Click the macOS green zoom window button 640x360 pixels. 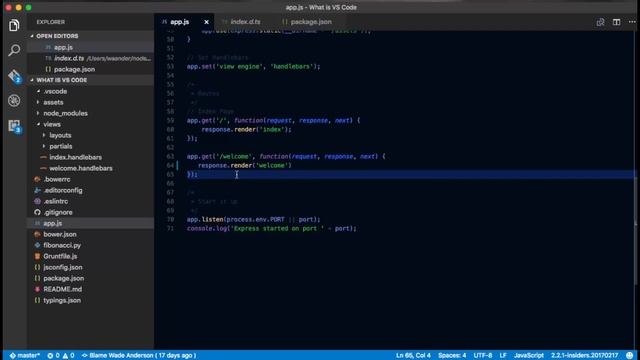pos(28,7)
